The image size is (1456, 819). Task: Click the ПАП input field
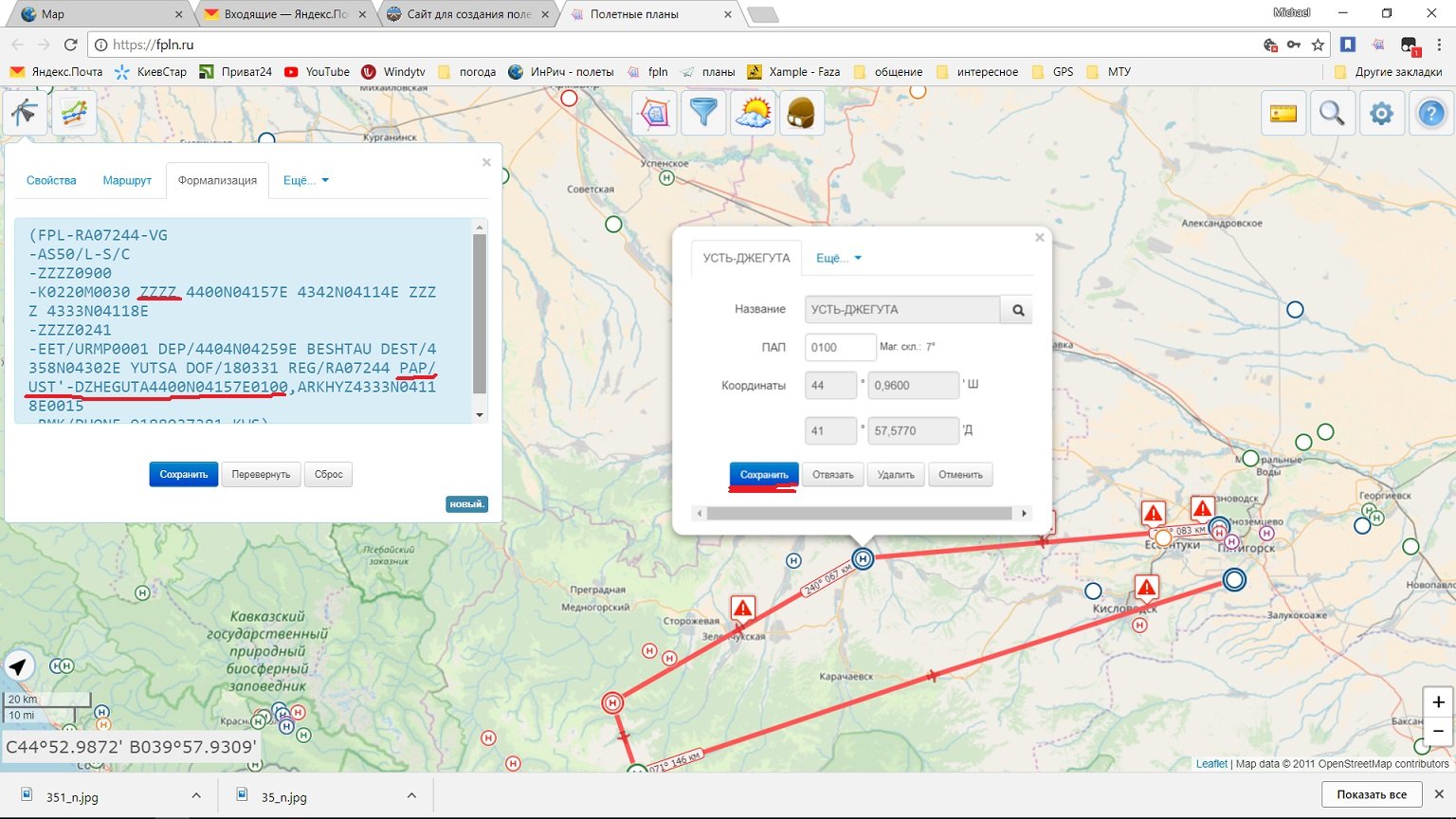(x=840, y=348)
